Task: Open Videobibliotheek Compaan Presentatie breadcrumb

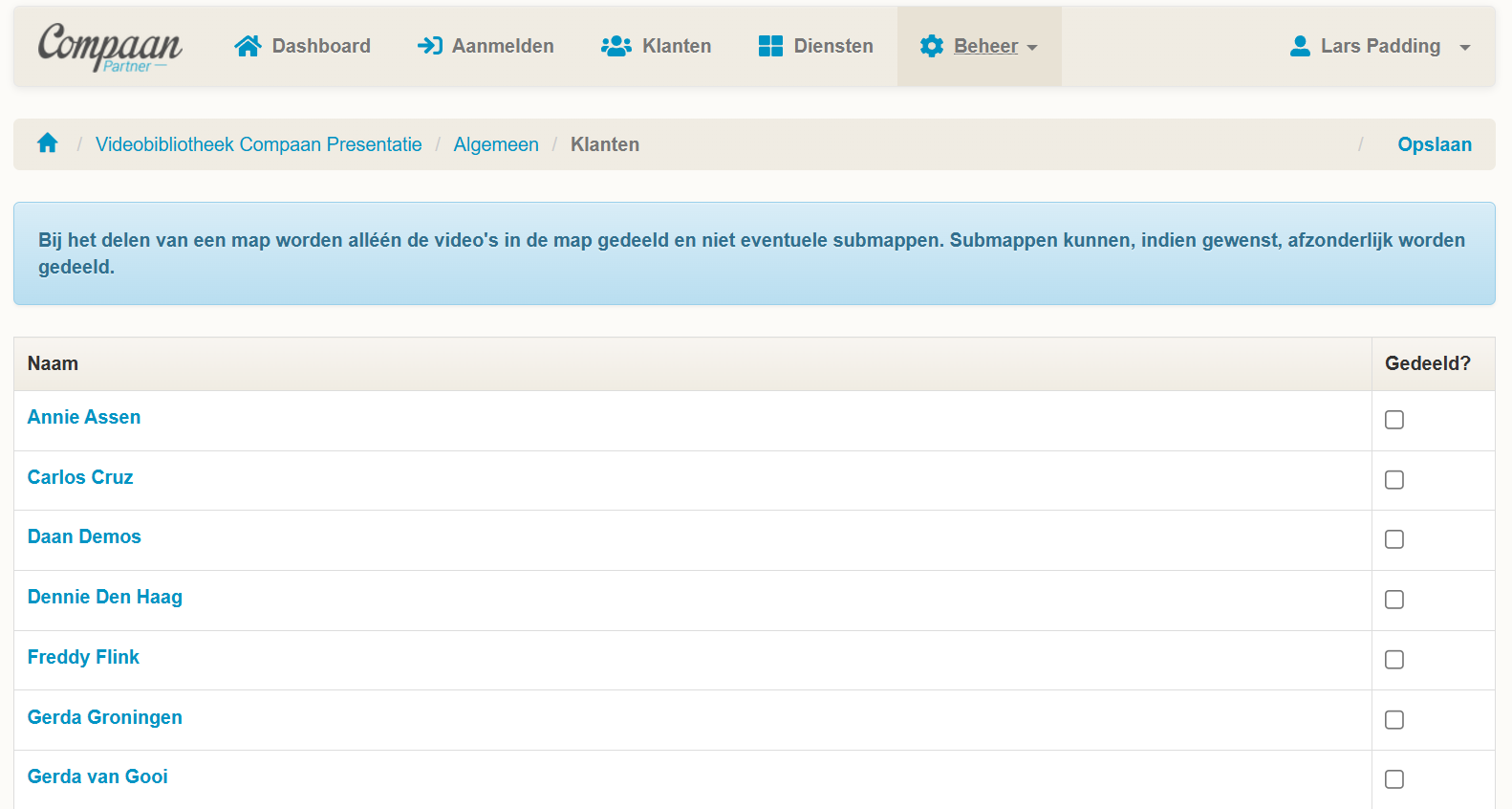Action: click(259, 144)
